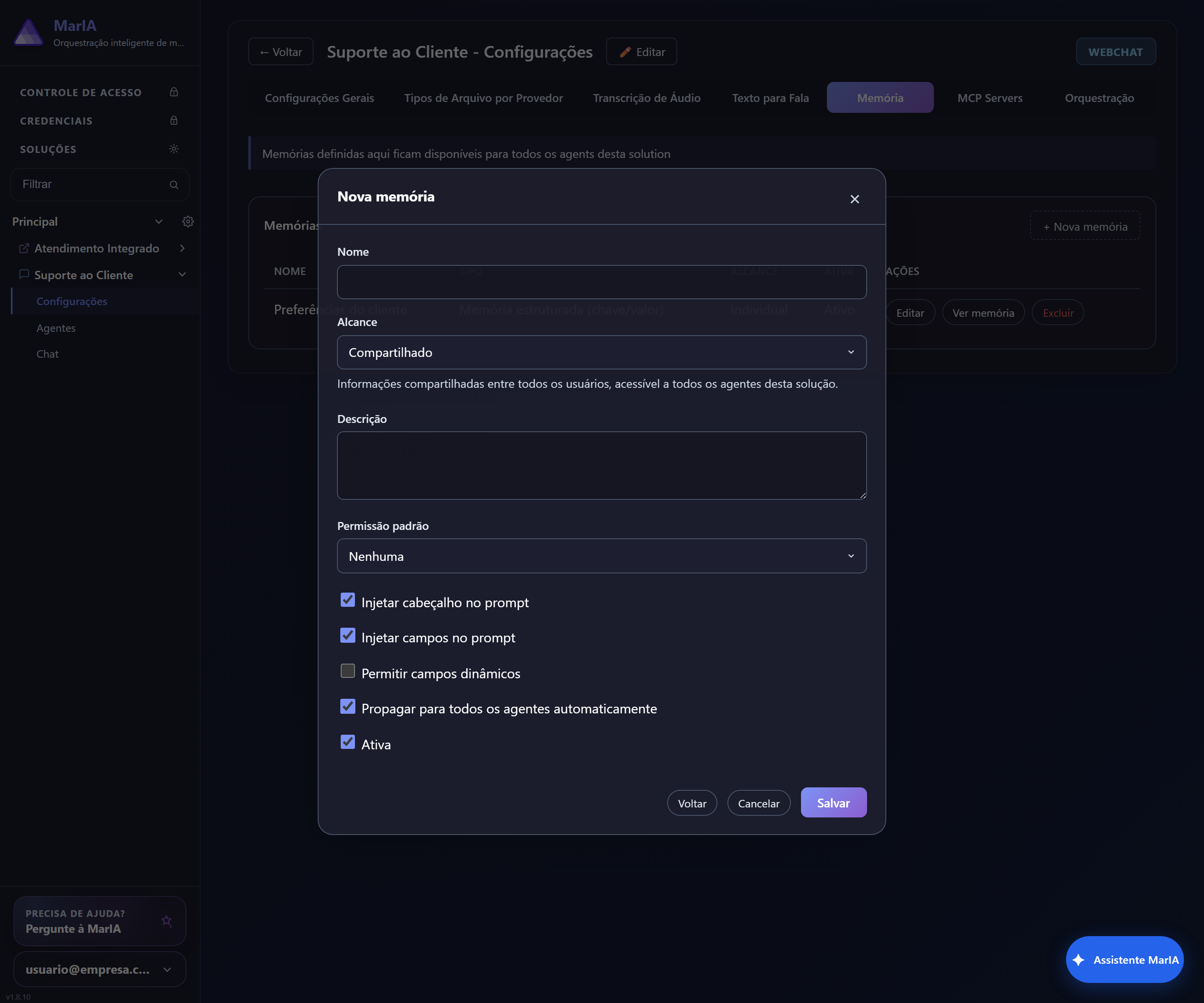Go to Texto para Fala tab
The image size is (1204, 1003).
pyautogui.click(x=770, y=98)
